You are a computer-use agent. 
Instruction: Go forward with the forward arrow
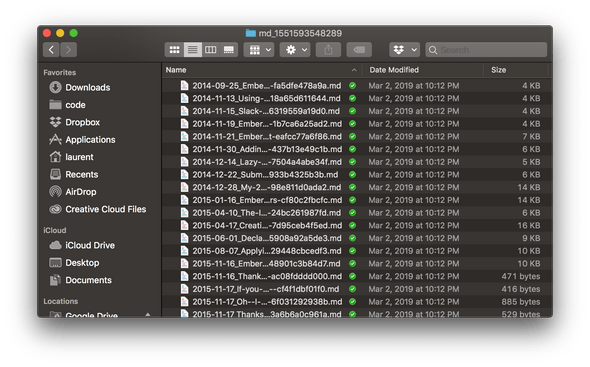point(68,50)
